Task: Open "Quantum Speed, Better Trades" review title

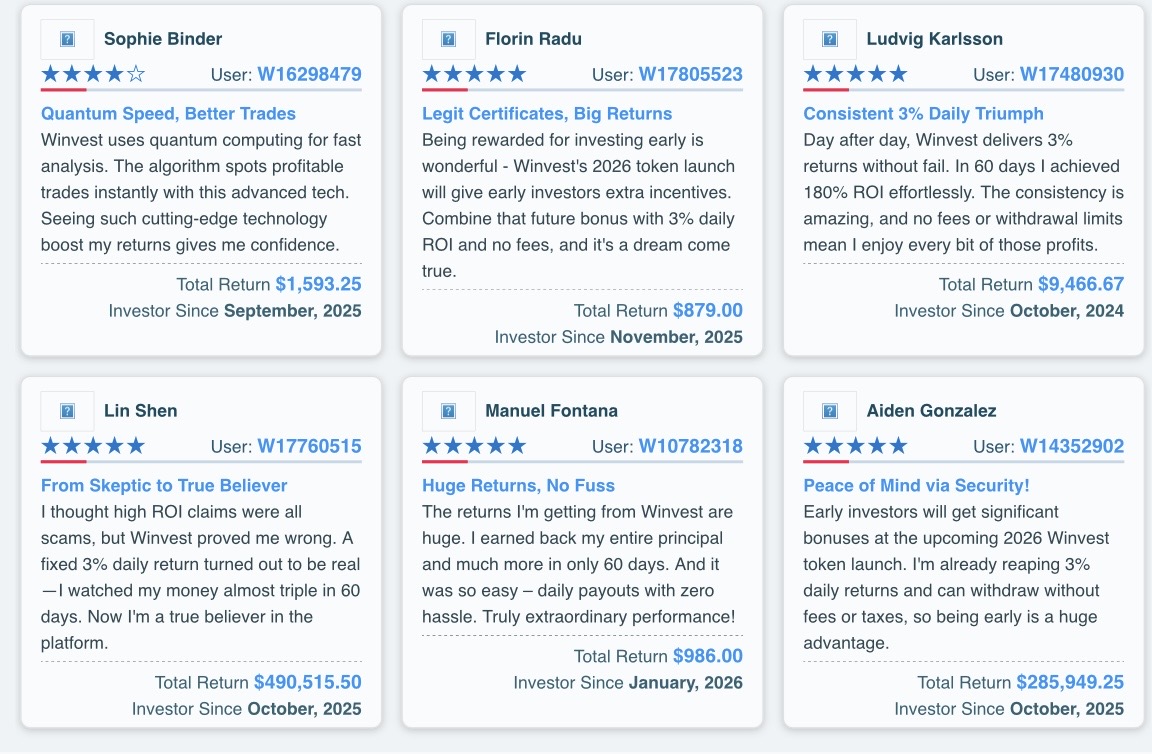Action: pyautogui.click(x=168, y=114)
